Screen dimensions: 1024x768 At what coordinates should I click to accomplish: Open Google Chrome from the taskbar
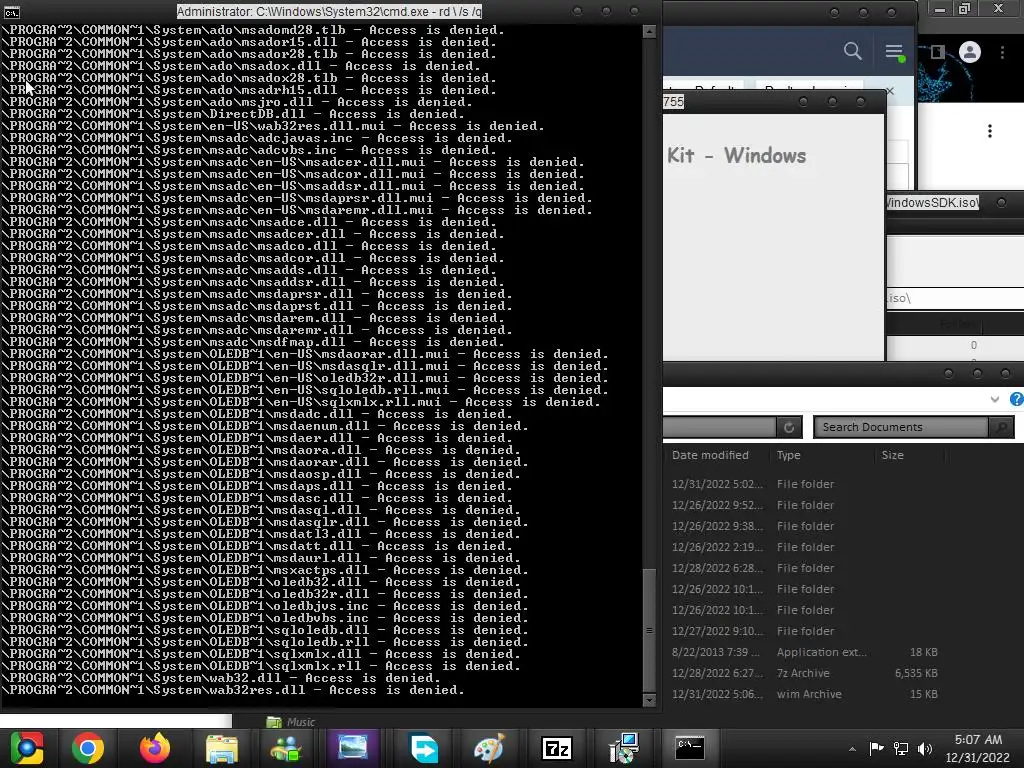coord(88,748)
